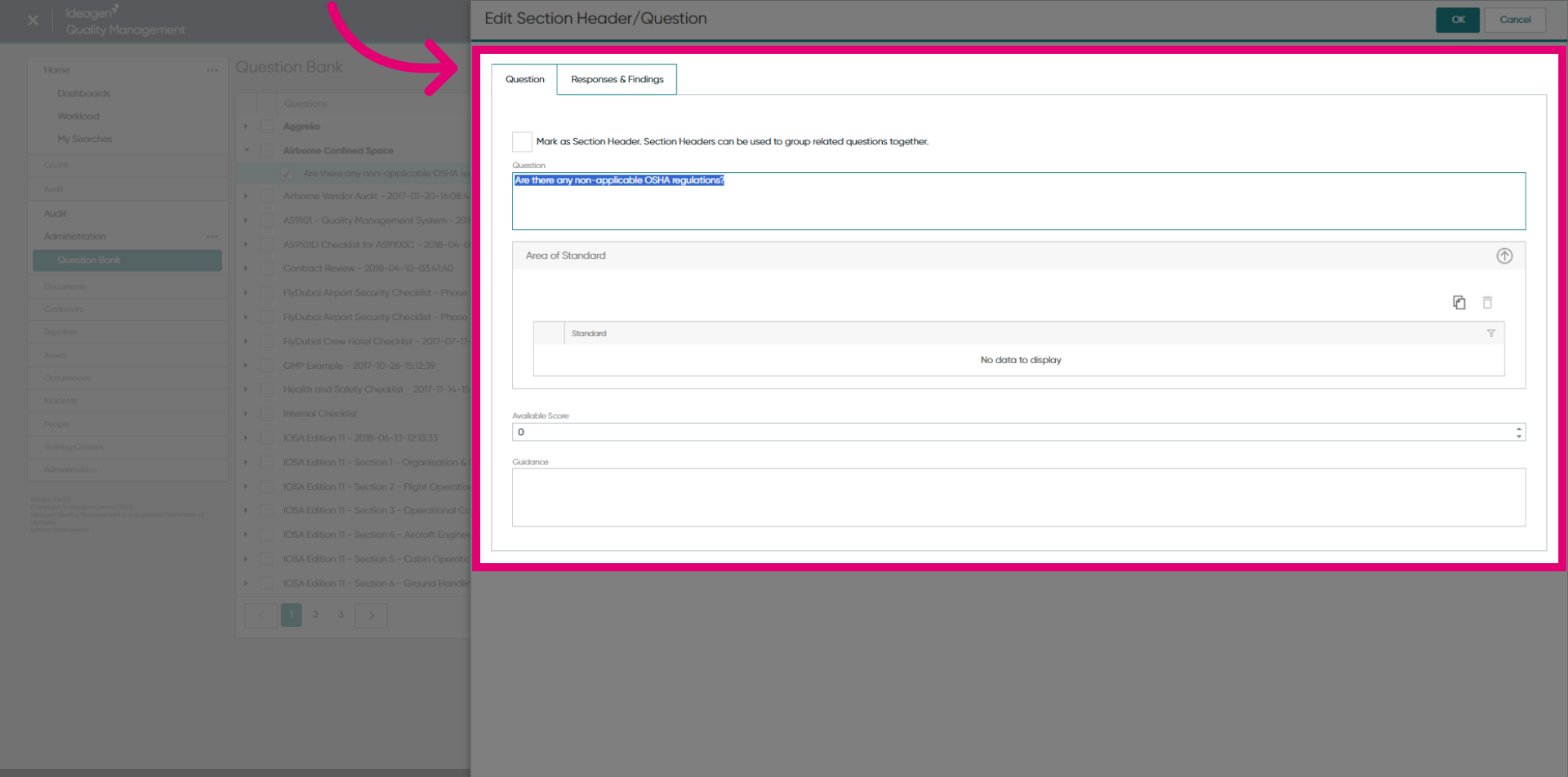Decrease Available Score with down spinner
Image resolution: width=1568 pixels, height=777 pixels.
click(x=1518, y=436)
